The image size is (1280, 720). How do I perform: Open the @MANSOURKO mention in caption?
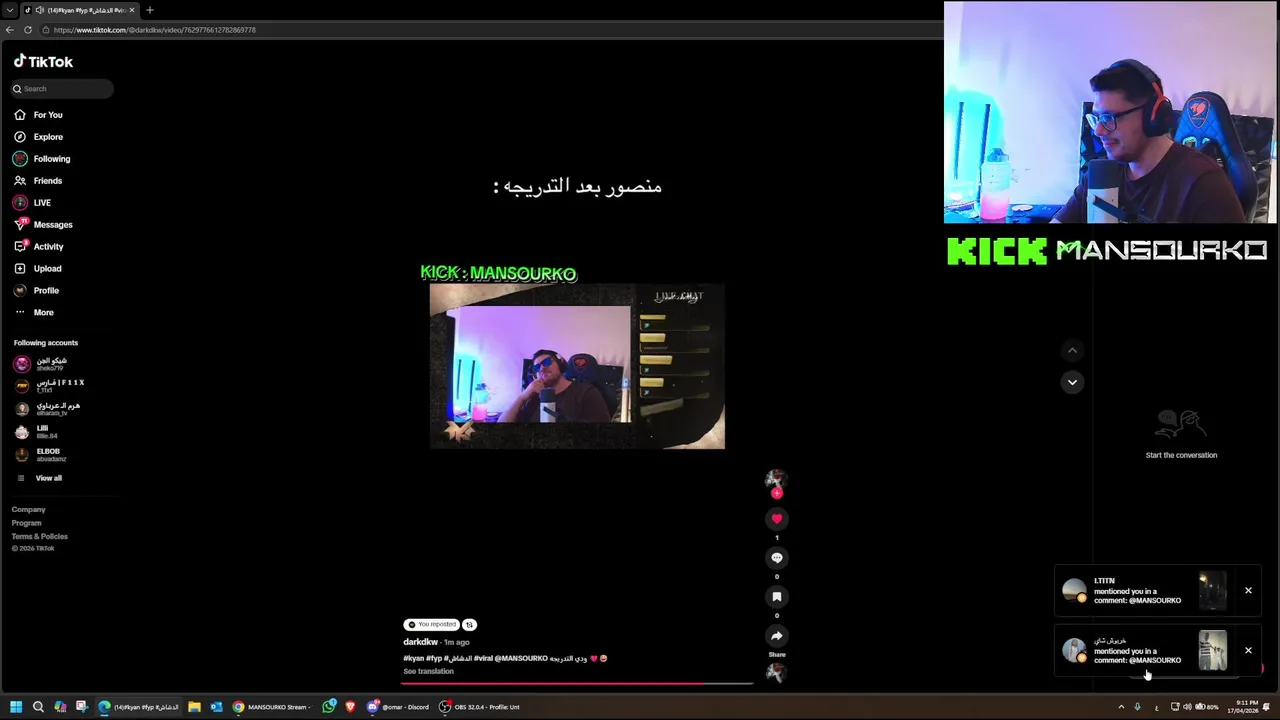[521, 658]
